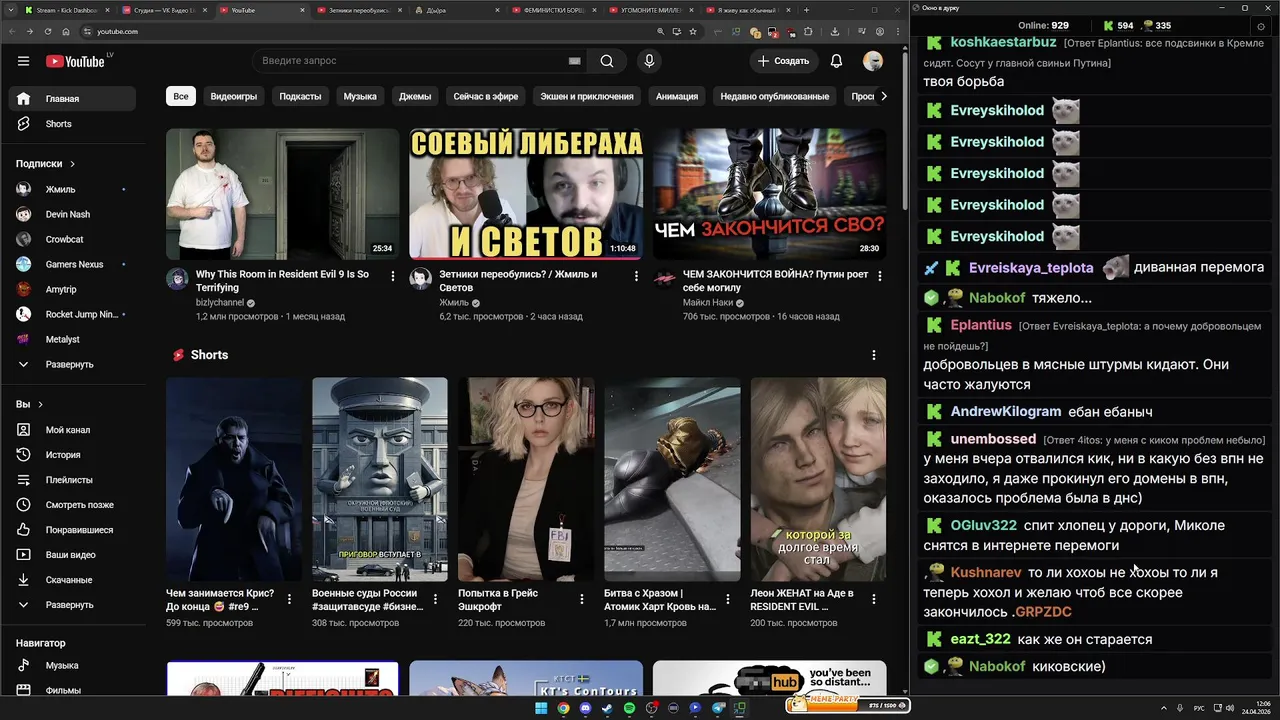This screenshot has height=720, width=1280.
Task: Start voice search with microphone icon
Action: [649, 61]
